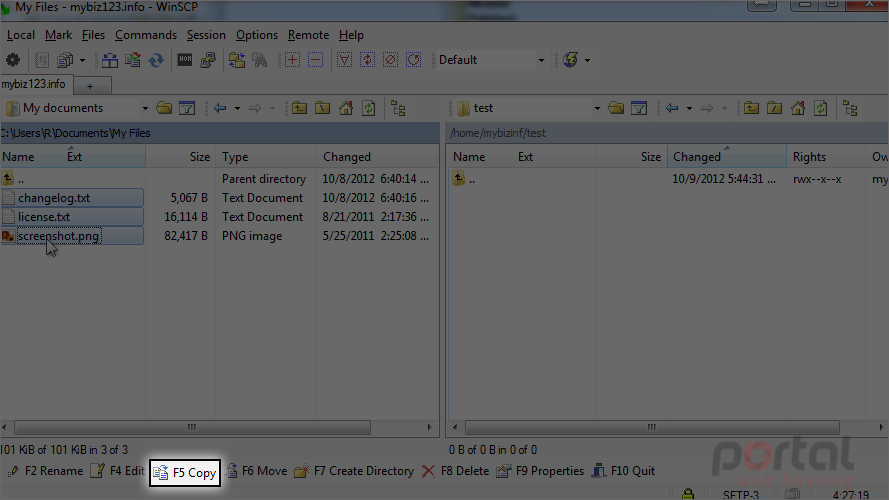This screenshot has height=500, width=889.
Task: Open lightning transfer settings dropdown arrow
Action: point(587,60)
